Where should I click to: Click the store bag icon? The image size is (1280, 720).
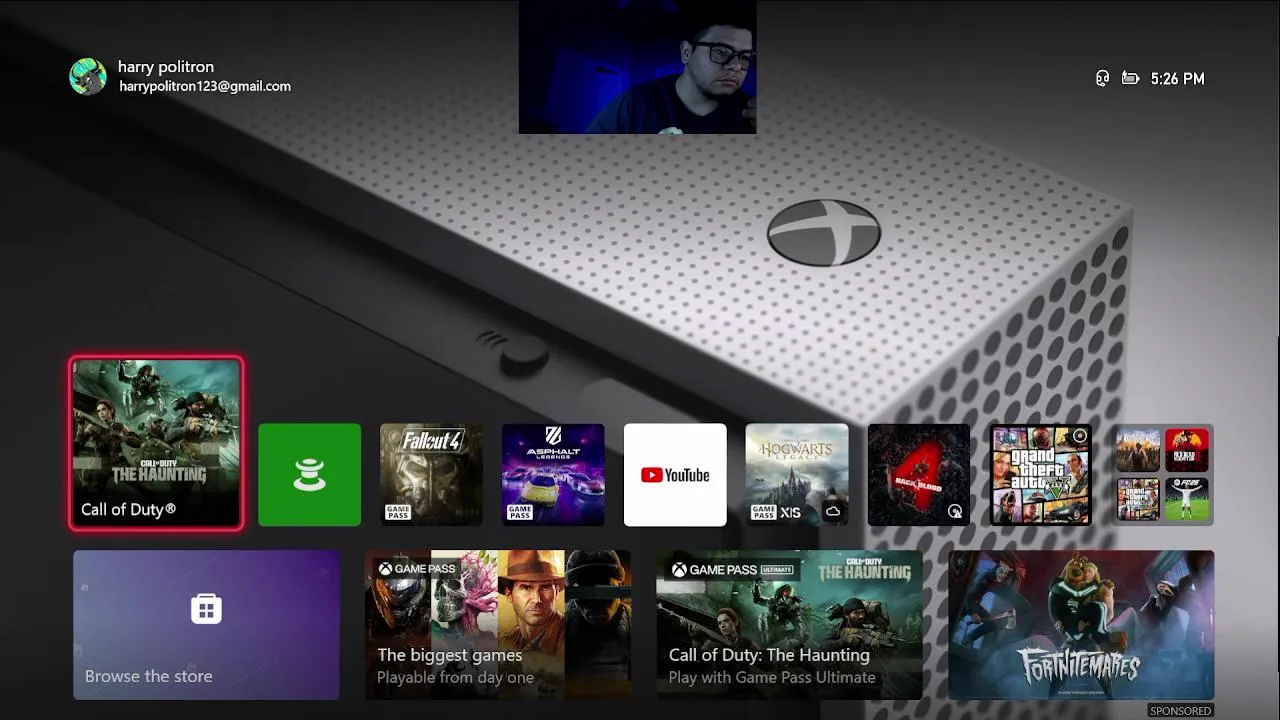point(206,608)
